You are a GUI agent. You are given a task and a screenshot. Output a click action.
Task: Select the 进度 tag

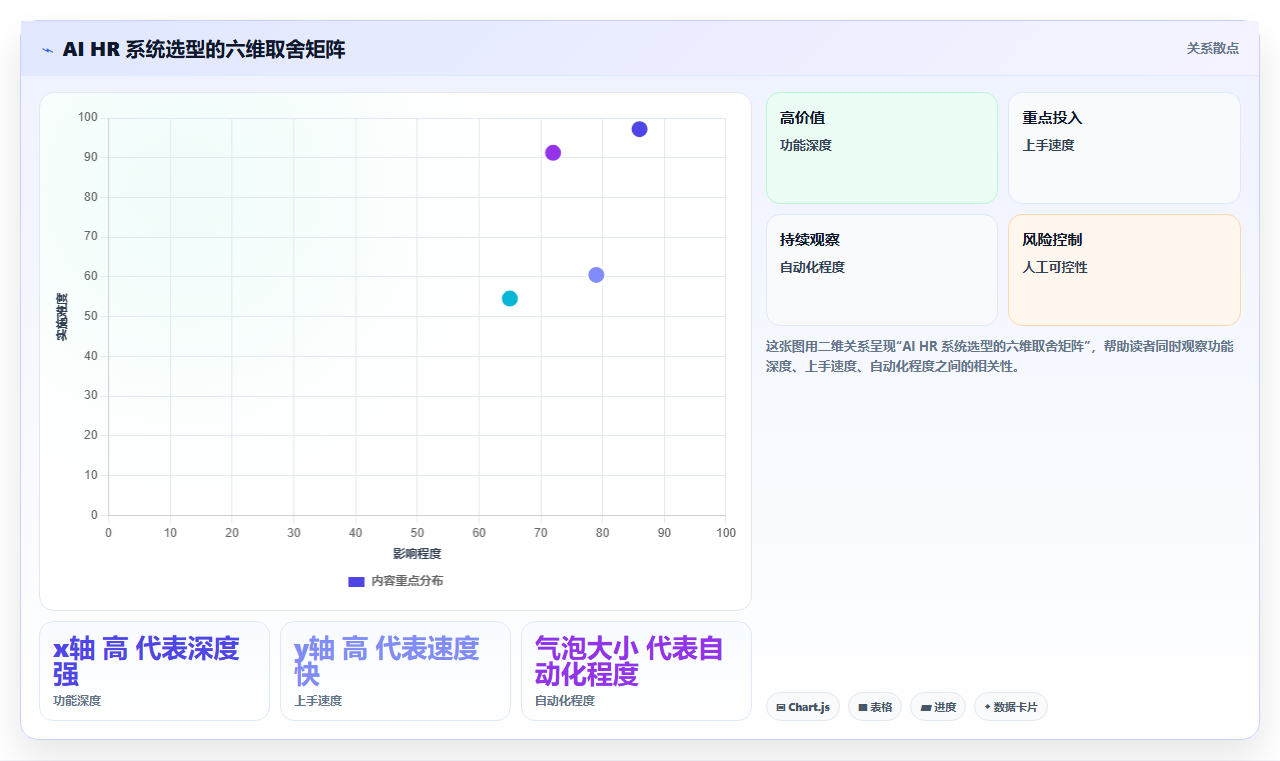[x=938, y=707]
